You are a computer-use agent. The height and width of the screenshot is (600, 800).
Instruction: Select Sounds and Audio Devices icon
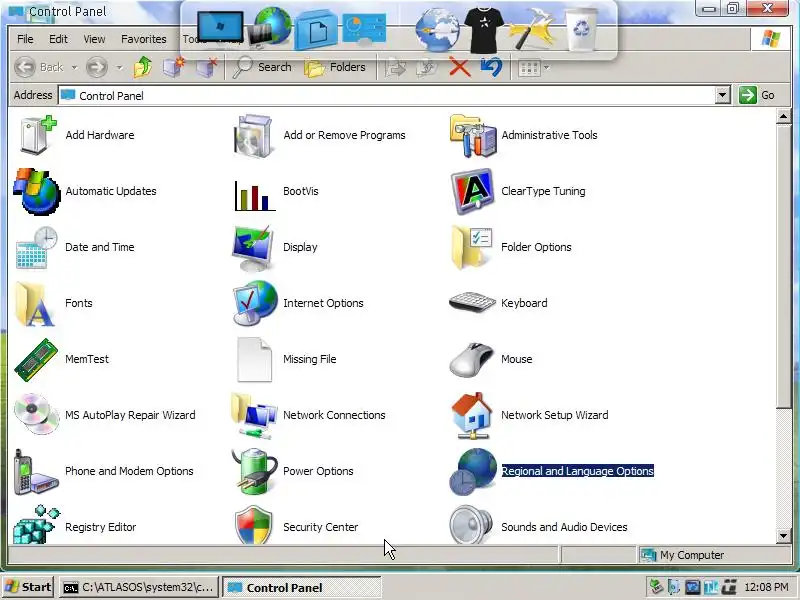pos(471,526)
